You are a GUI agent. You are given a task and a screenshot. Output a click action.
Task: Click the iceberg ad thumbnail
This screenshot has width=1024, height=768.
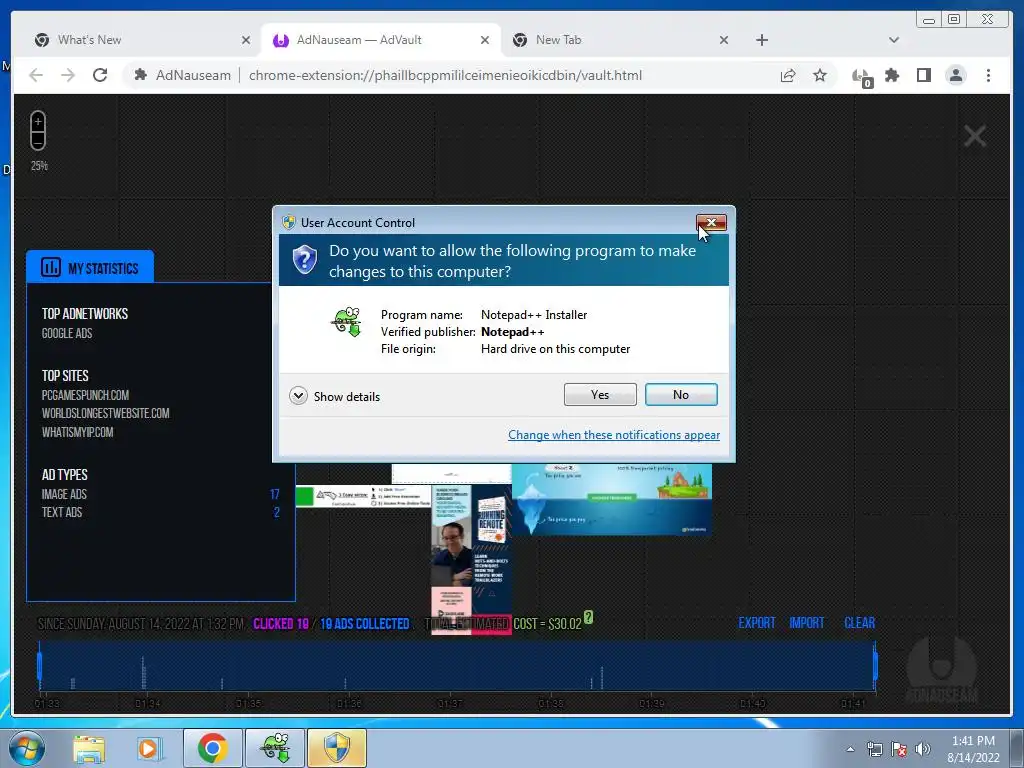tap(611, 500)
